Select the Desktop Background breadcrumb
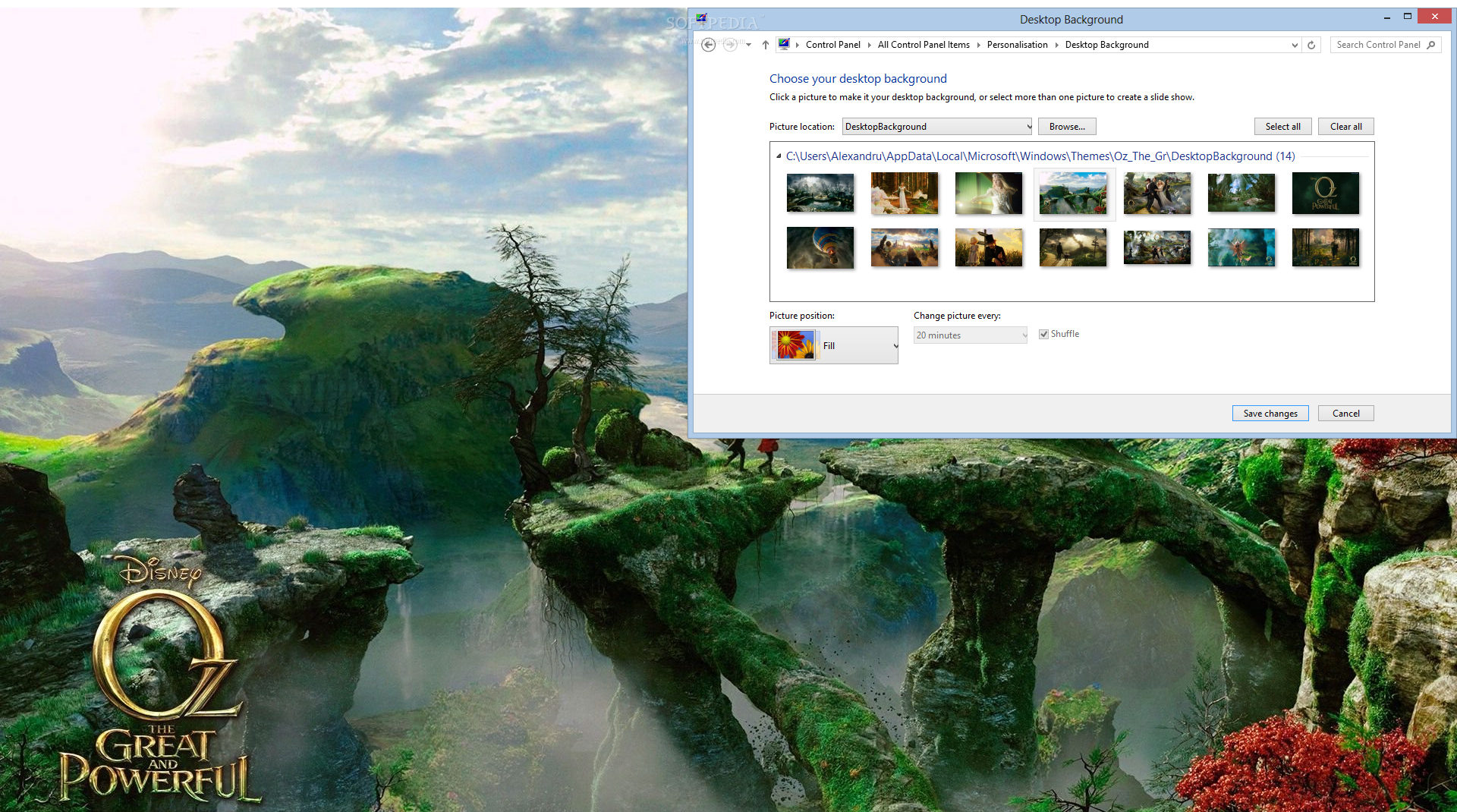Screen dimensions: 1457x812 point(1106,45)
